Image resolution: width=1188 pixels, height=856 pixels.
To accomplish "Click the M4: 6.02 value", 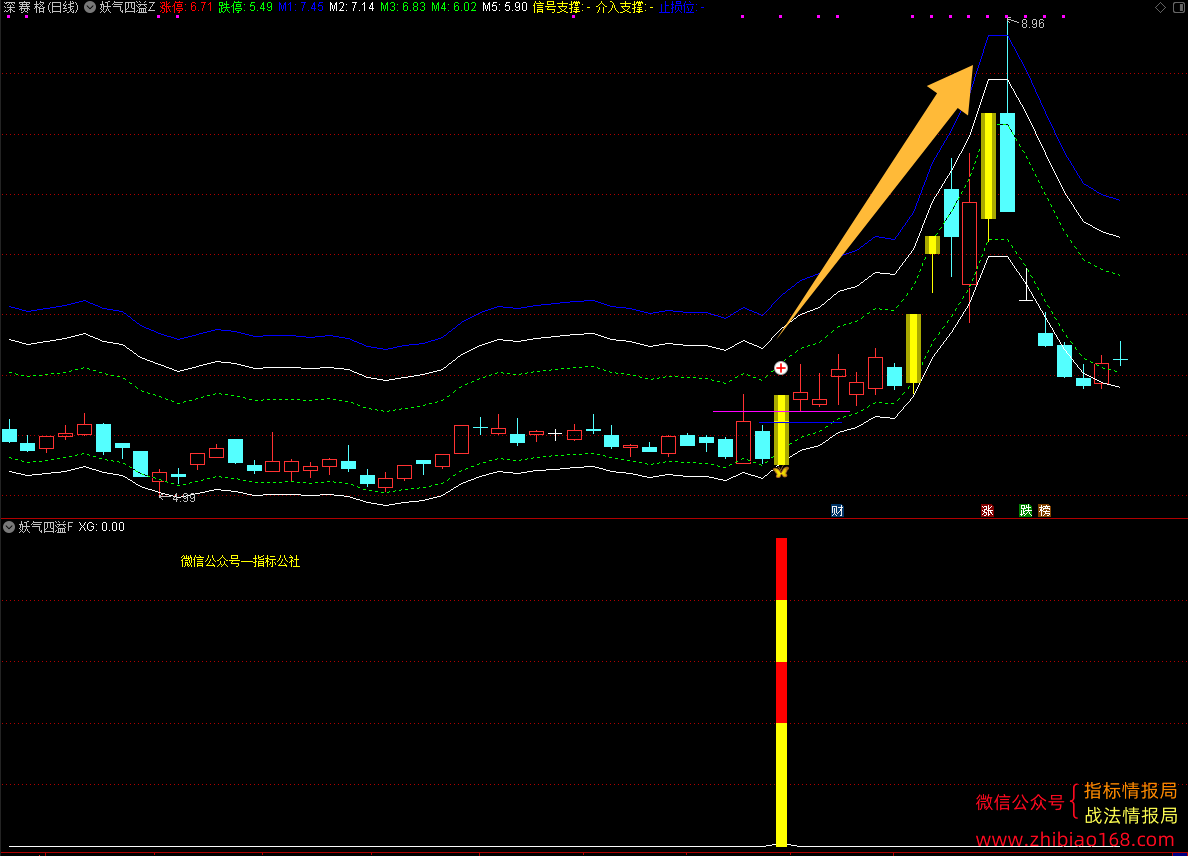I will click(x=454, y=8).
